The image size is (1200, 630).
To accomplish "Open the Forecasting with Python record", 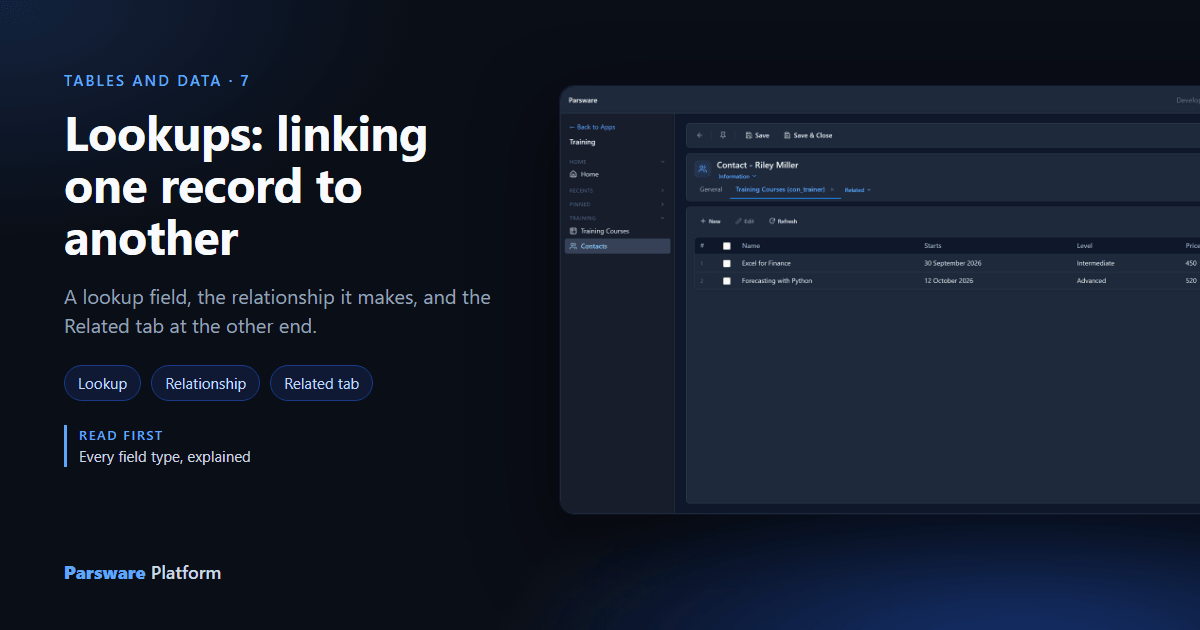I will 777,281.
